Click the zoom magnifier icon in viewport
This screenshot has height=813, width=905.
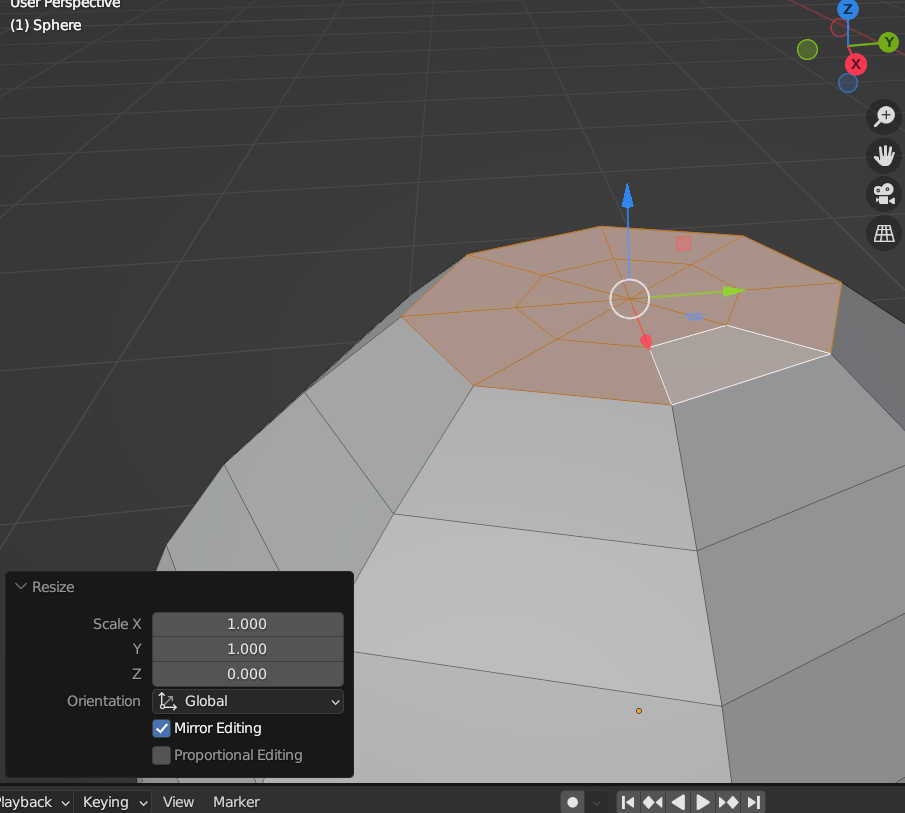pos(884,116)
